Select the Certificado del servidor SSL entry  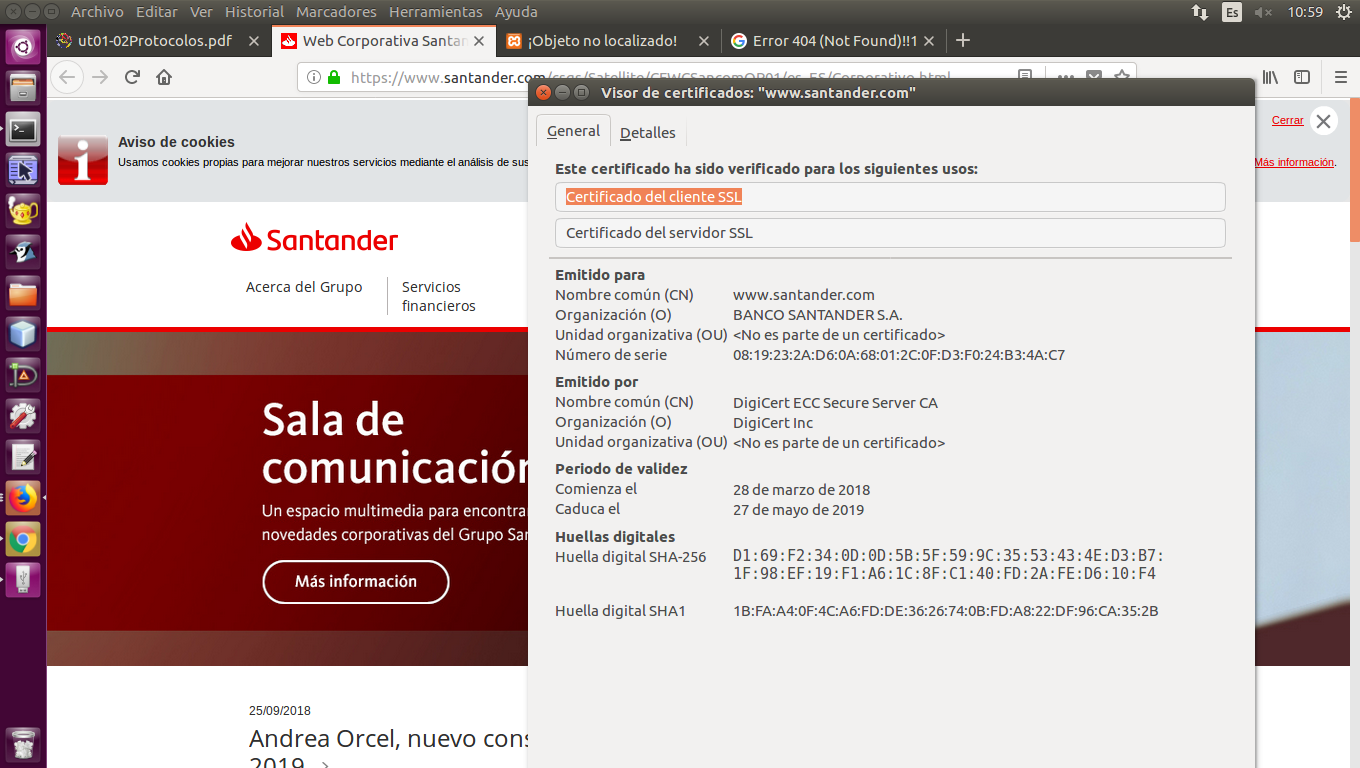(x=890, y=233)
